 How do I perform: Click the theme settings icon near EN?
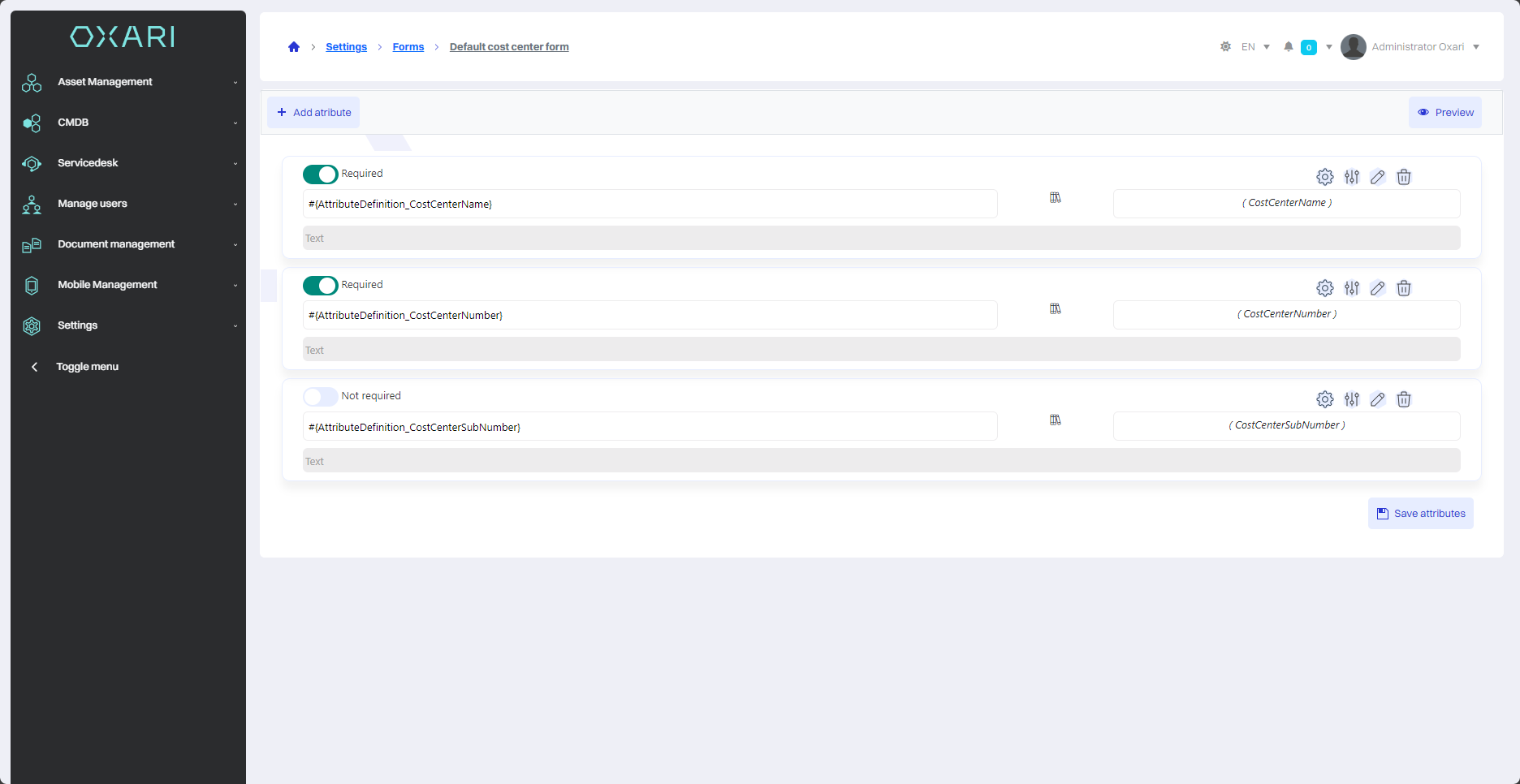[1225, 47]
